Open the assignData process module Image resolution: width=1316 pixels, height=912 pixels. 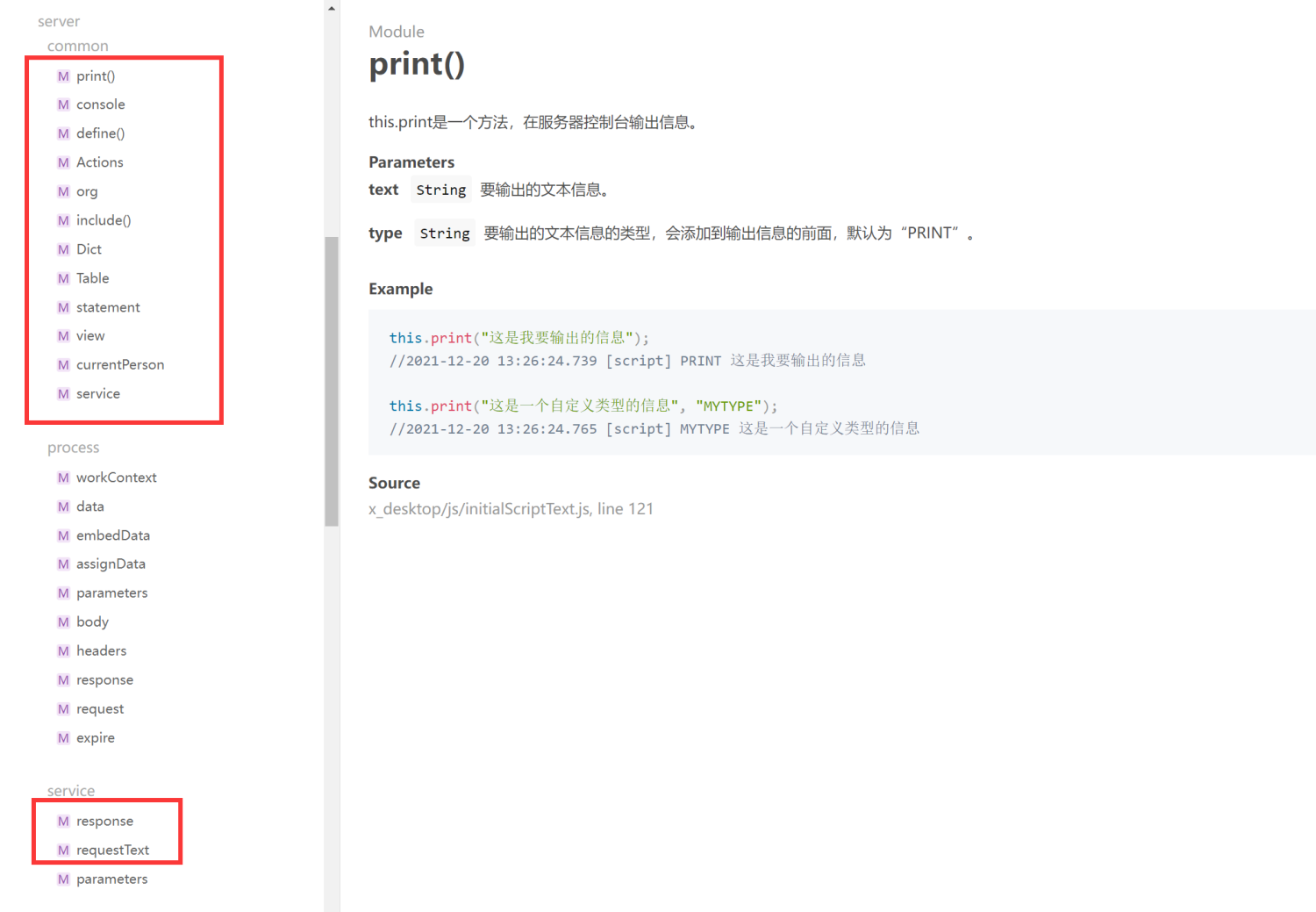point(111,564)
